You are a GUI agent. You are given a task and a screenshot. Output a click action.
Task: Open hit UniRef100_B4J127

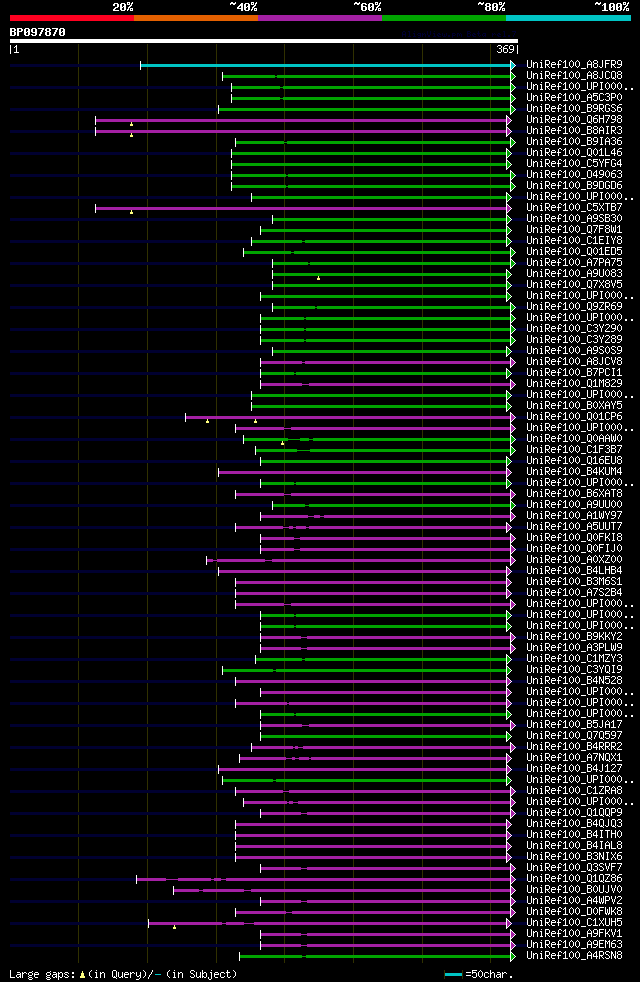[574, 769]
